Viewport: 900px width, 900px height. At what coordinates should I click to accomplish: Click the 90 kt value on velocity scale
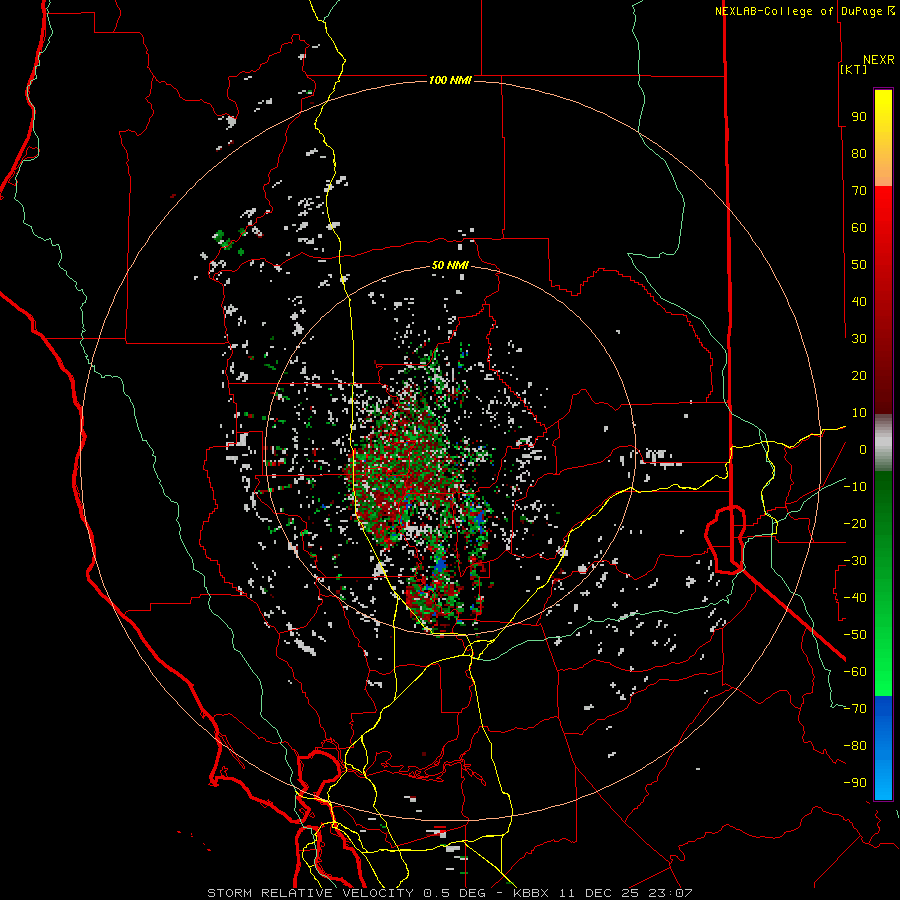coord(859,117)
